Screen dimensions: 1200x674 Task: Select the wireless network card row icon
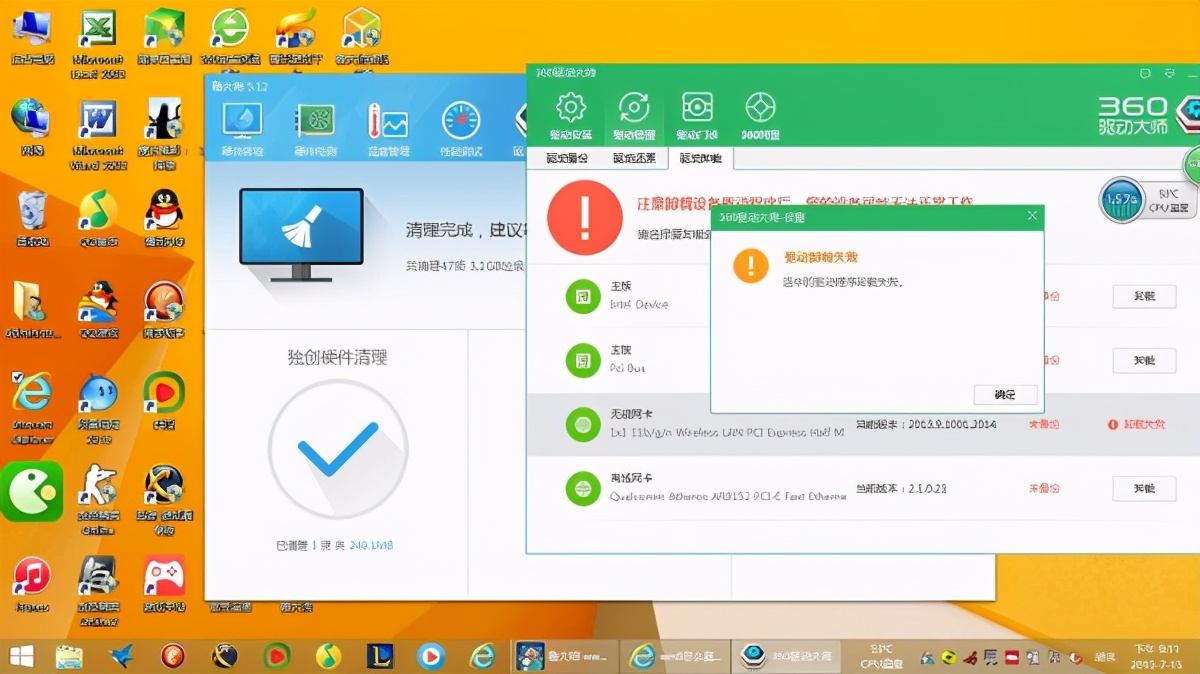click(582, 425)
